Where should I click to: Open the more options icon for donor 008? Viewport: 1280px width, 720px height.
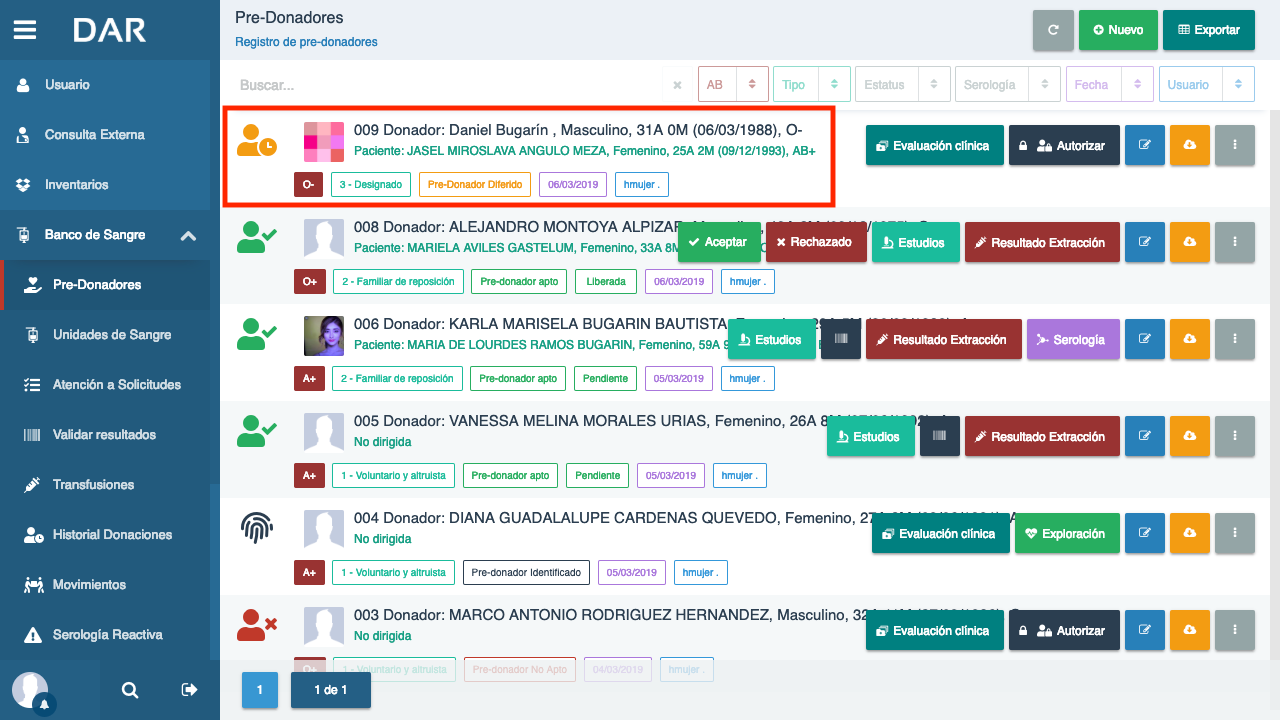pos(1235,243)
